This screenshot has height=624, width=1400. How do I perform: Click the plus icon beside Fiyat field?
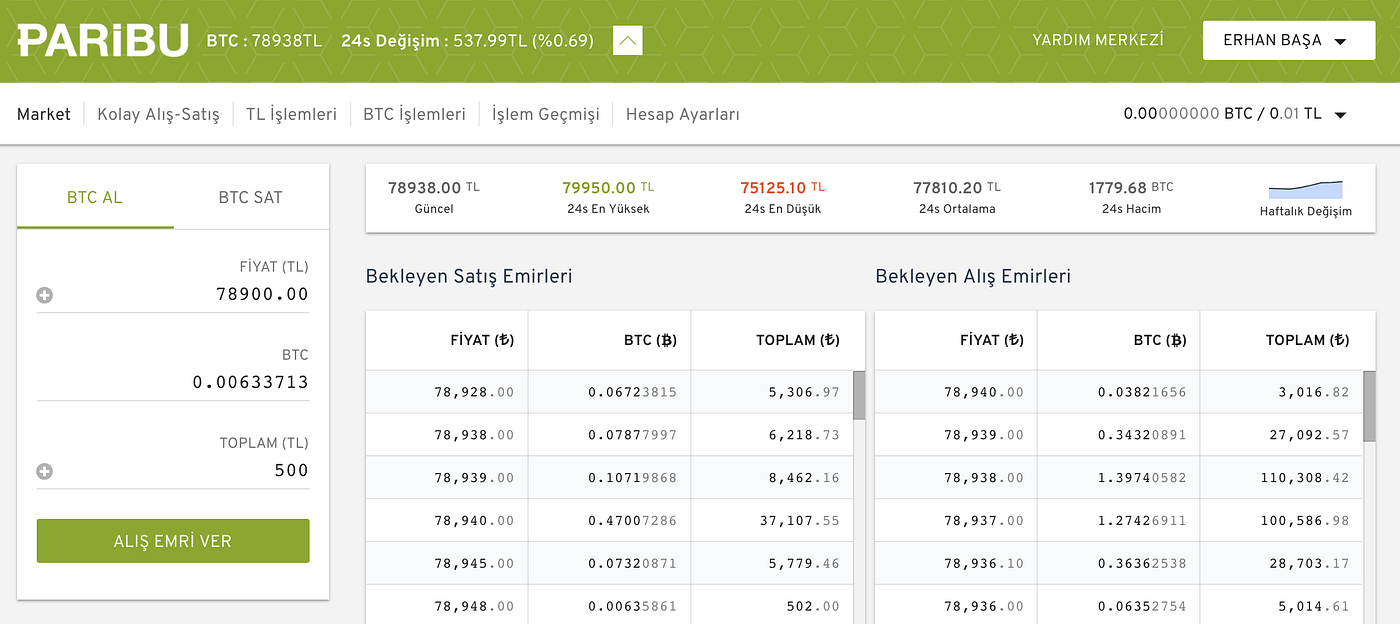(44, 295)
